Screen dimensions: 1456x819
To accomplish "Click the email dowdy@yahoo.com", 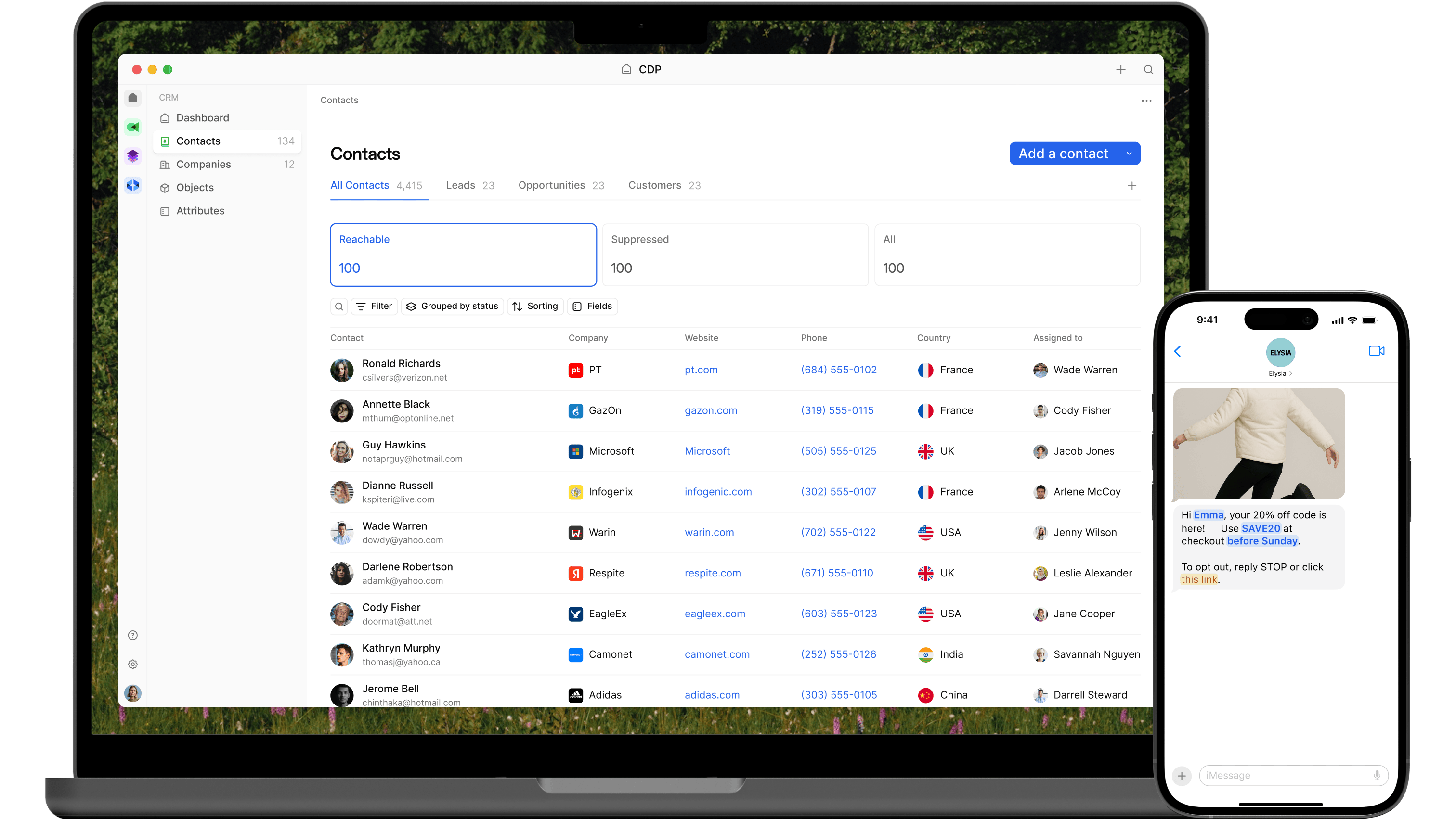I will pos(403,540).
